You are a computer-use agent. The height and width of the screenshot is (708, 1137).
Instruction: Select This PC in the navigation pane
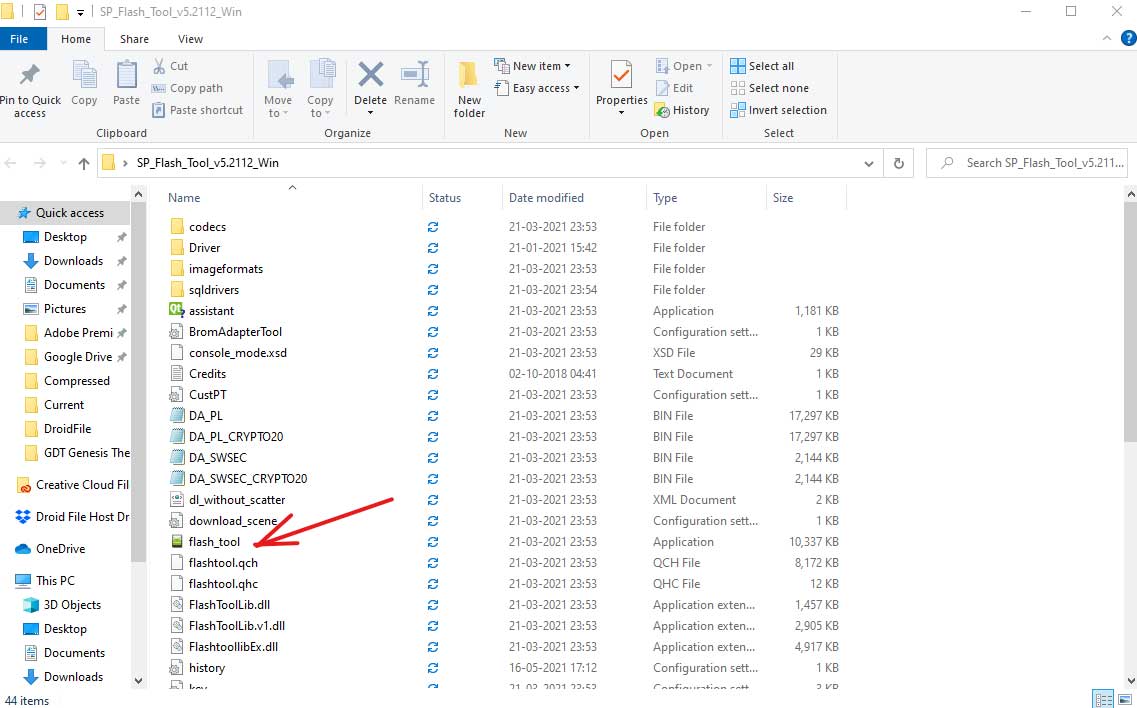coord(55,580)
